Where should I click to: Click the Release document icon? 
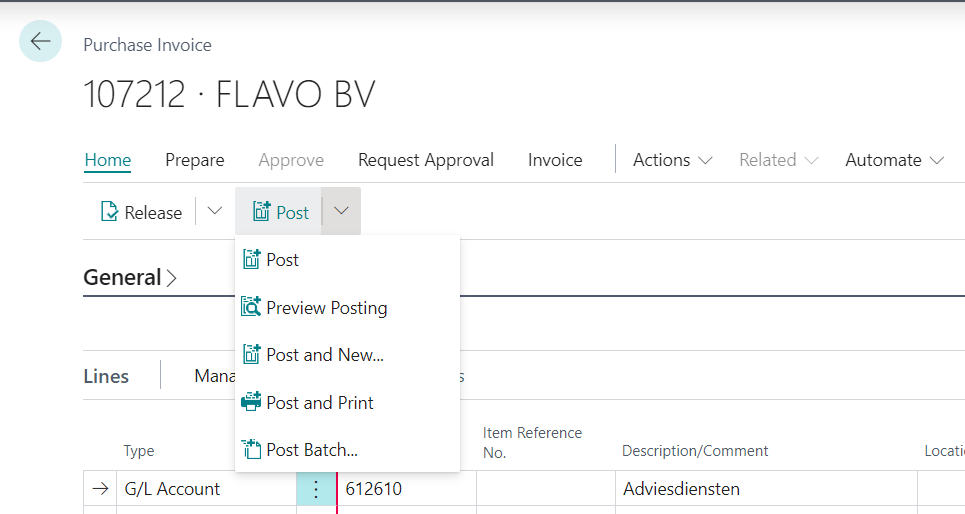tap(110, 212)
